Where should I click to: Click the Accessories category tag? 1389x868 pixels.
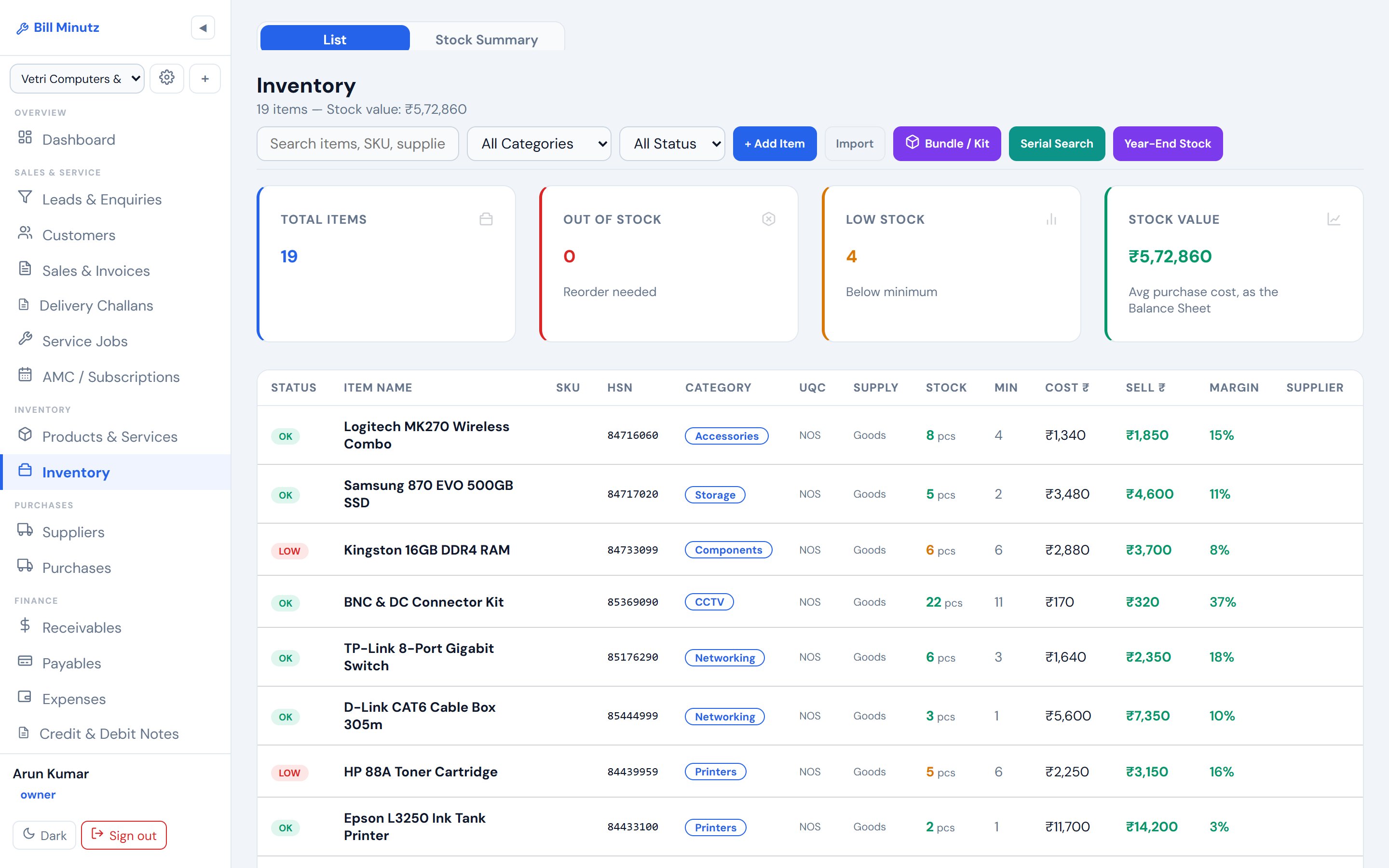[727, 436]
